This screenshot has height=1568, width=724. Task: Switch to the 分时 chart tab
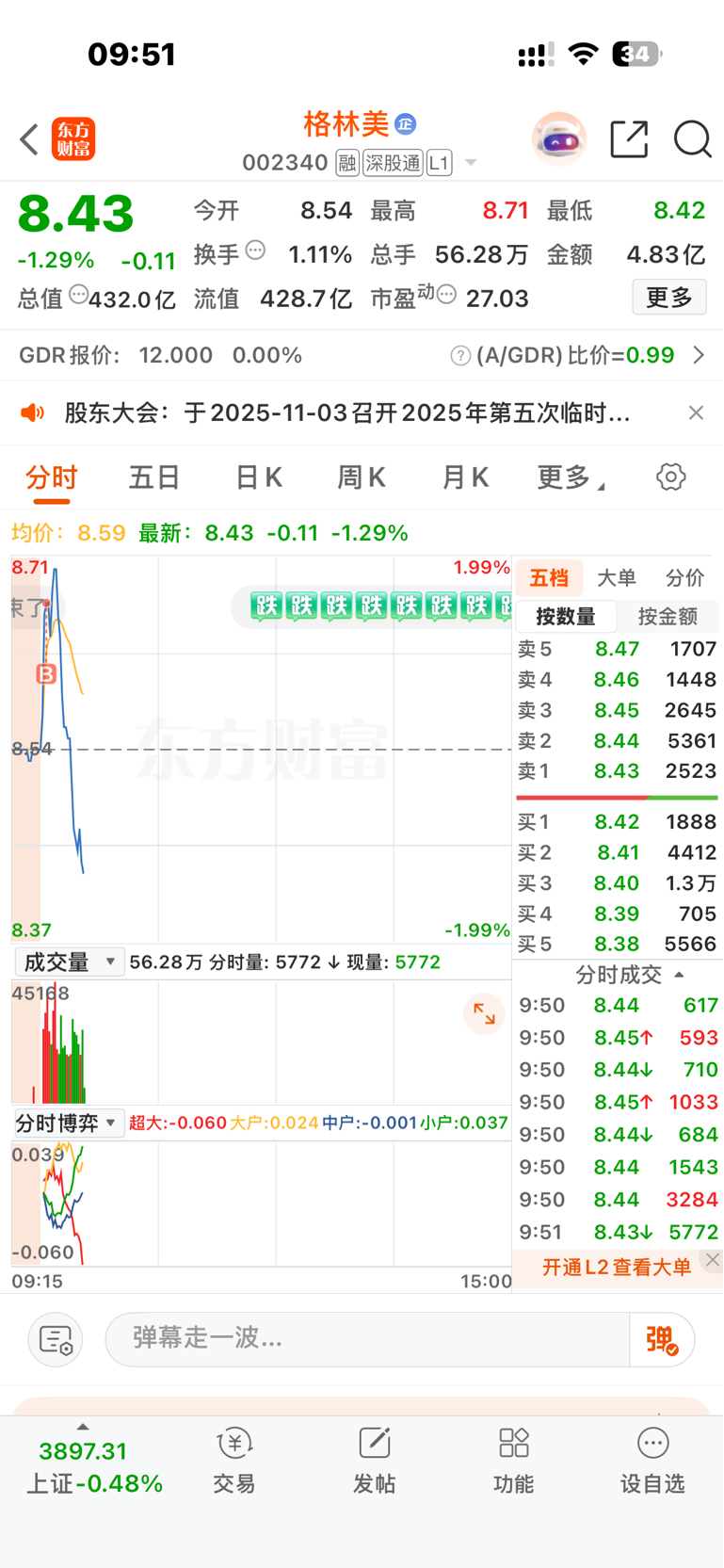(x=52, y=477)
